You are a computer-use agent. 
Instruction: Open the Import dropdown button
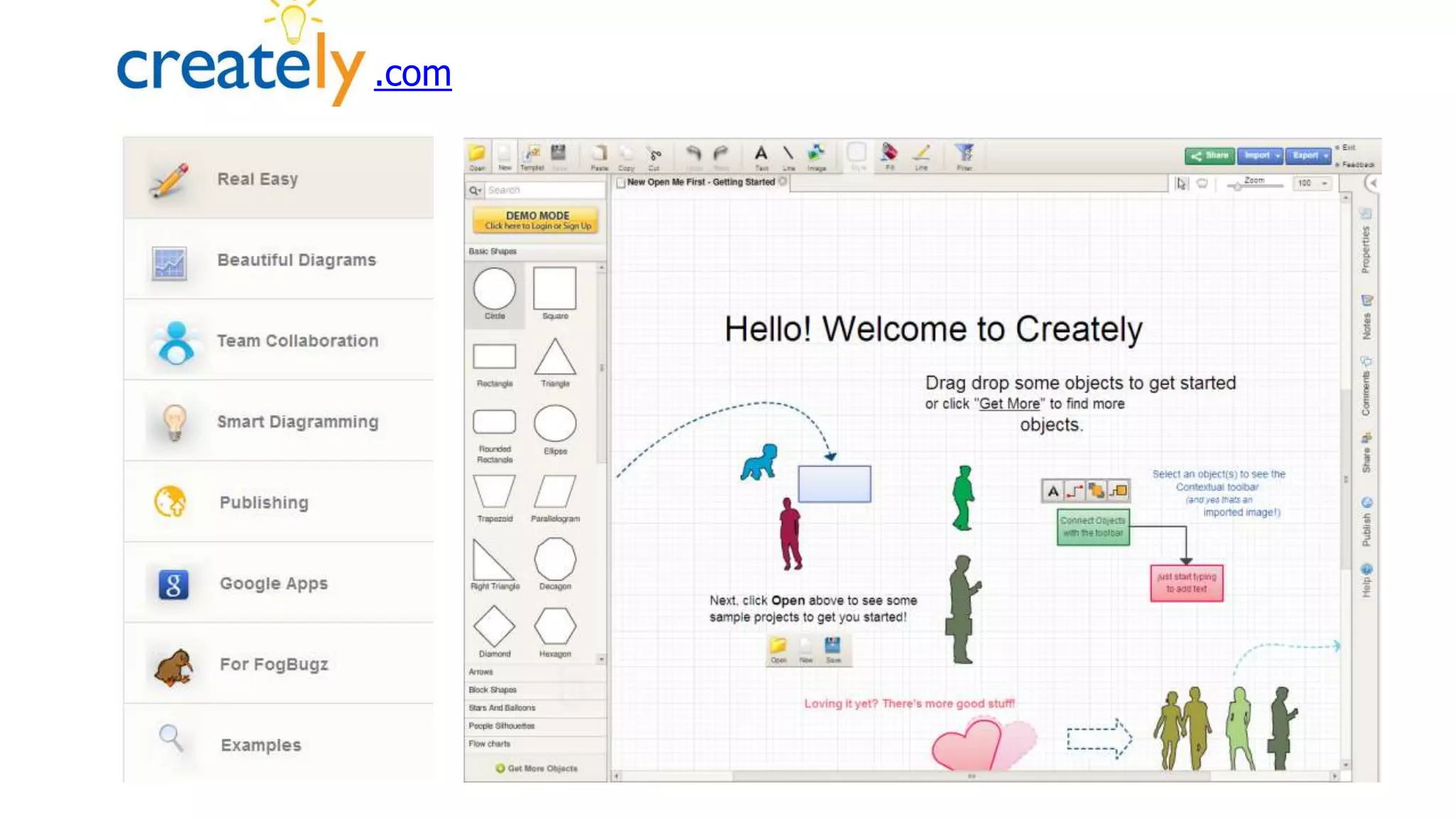tap(1260, 155)
